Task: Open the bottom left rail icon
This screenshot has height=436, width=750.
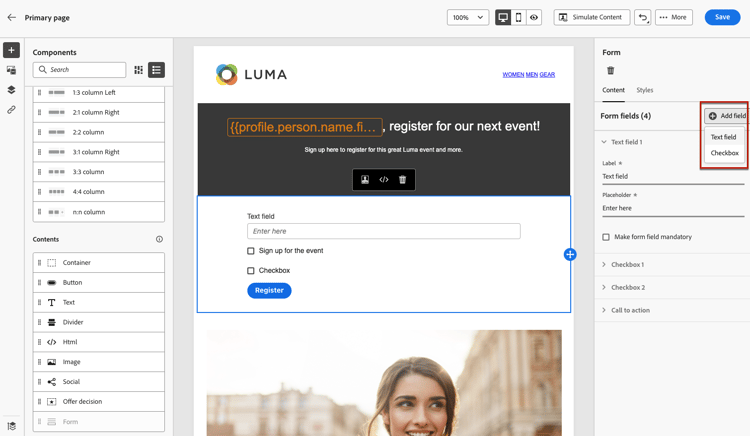Action: coord(11,425)
